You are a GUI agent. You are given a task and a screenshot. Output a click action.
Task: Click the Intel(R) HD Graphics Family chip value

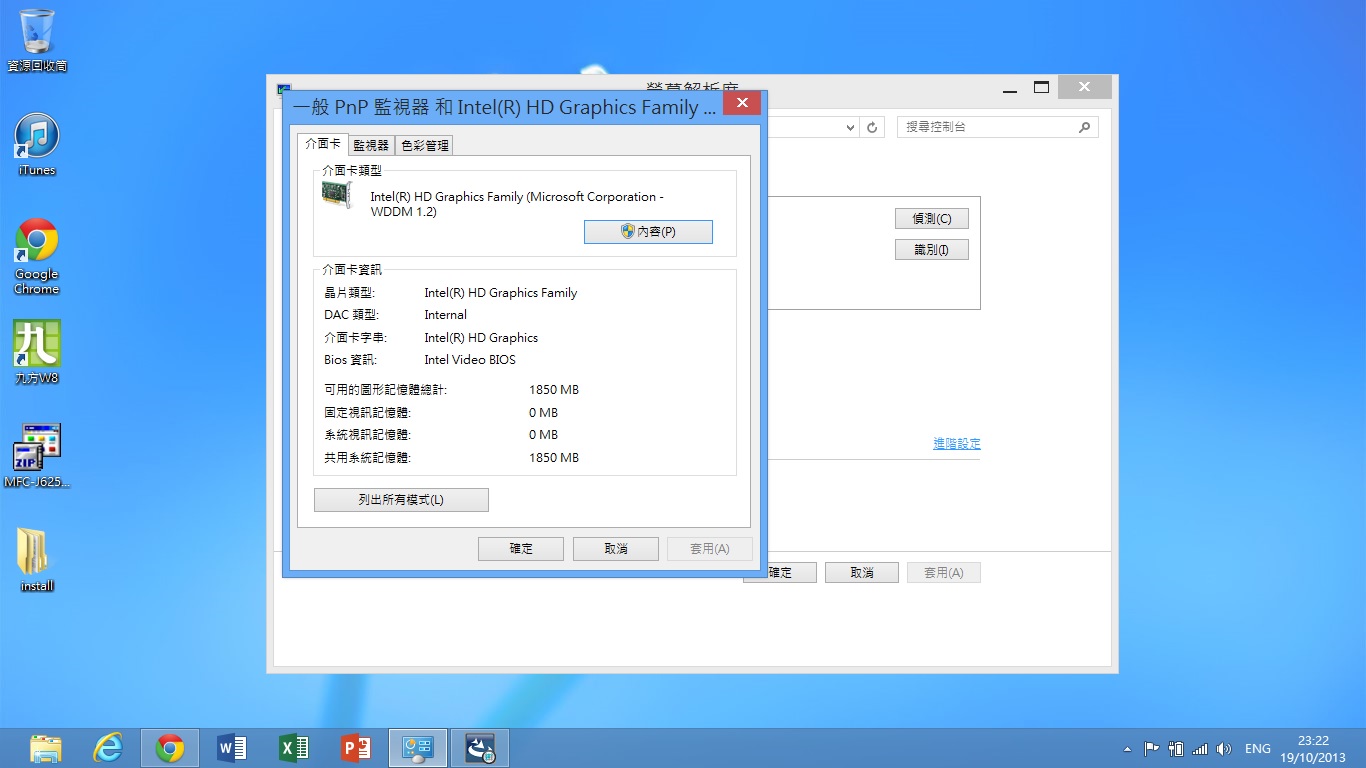point(501,293)
